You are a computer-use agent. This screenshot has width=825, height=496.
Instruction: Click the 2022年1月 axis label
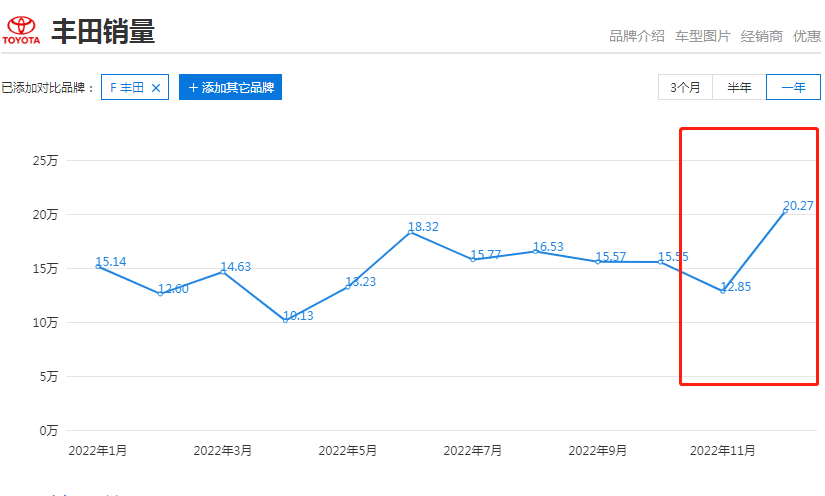98,451
